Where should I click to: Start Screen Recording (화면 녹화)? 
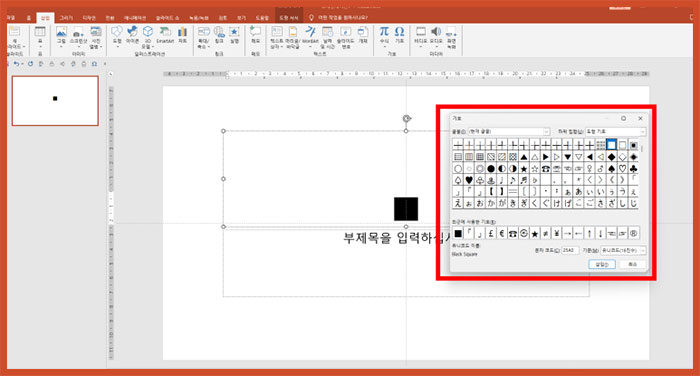point(451,37)
